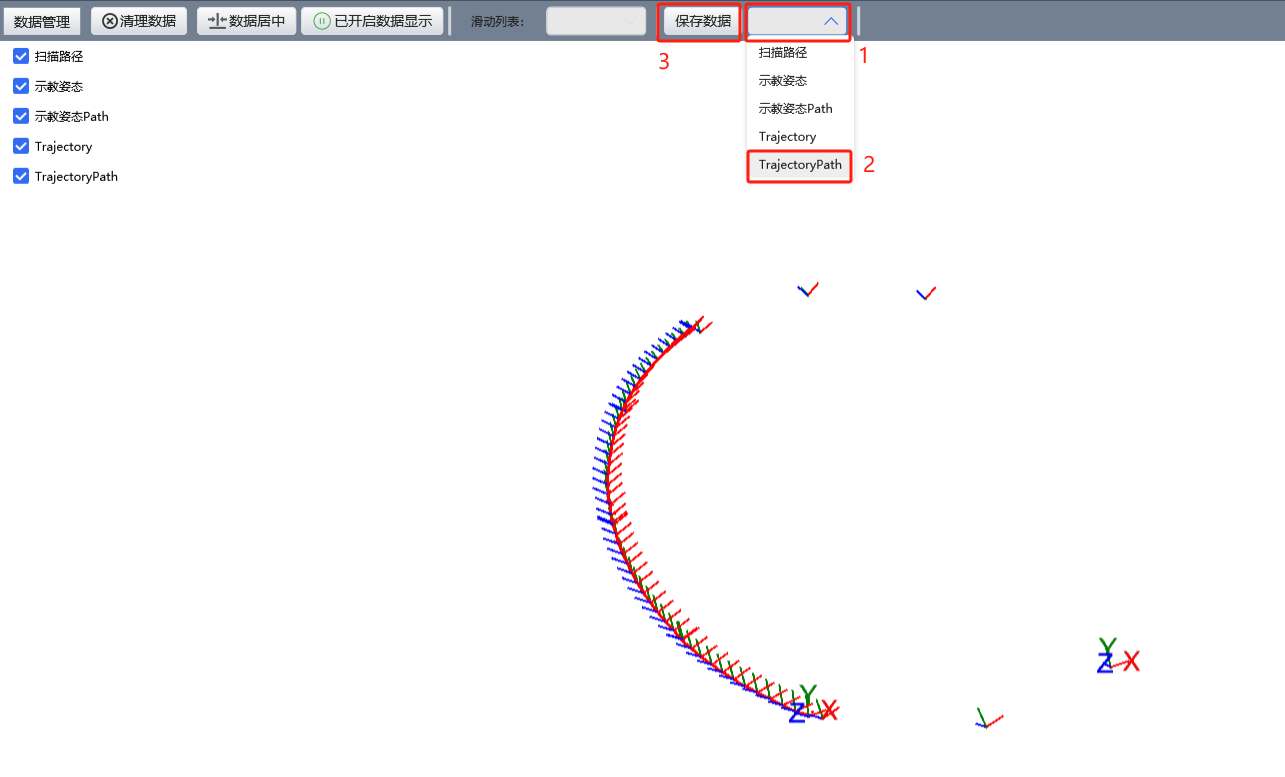Screen dimensions: 1285x777
Task: Select TrajectoryPath in the dropdown list
Action: pyautogui.click(x=799, y=165)
